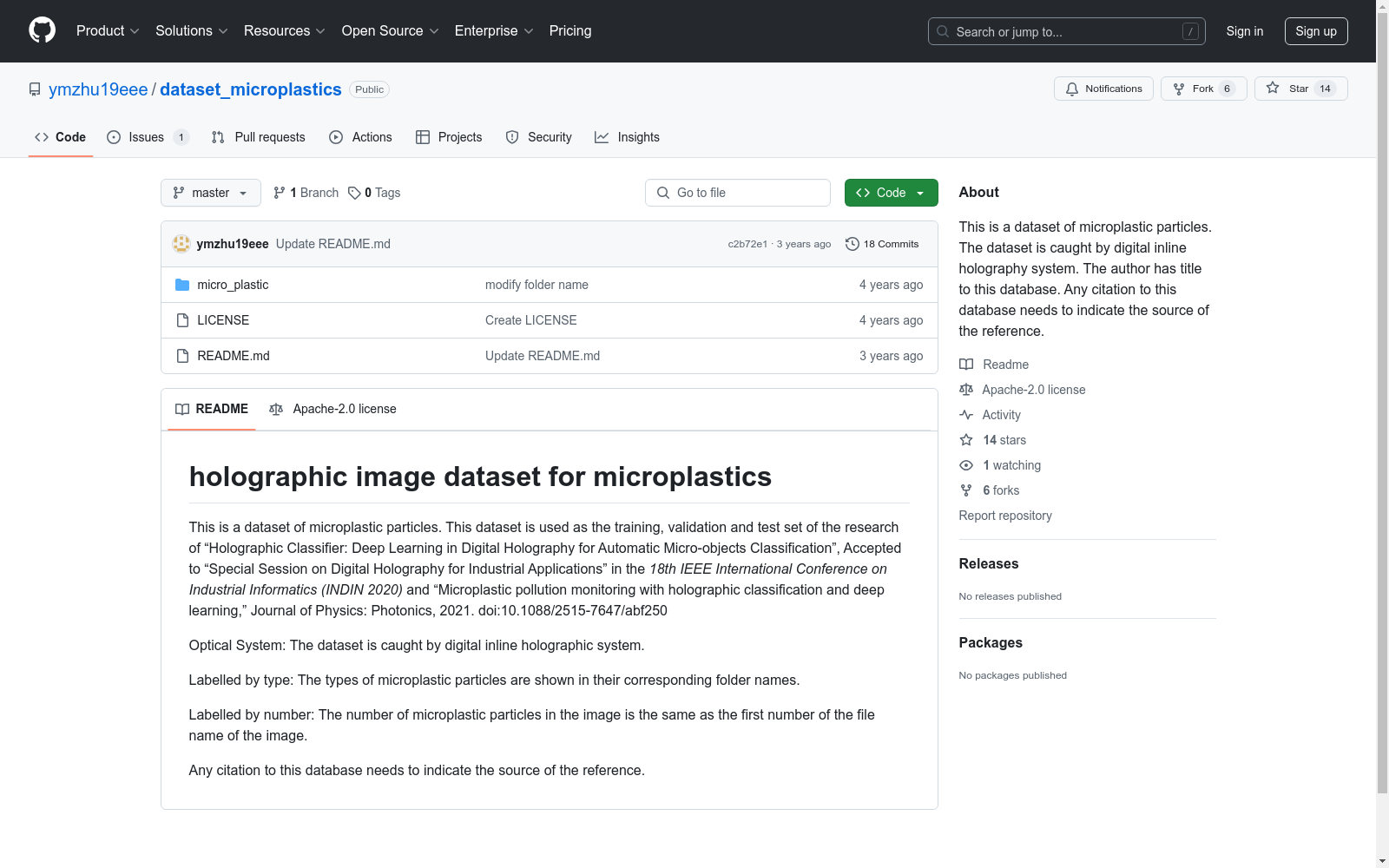Click the Search or jump to field
1389x868 pixels.
(1067, 31)
